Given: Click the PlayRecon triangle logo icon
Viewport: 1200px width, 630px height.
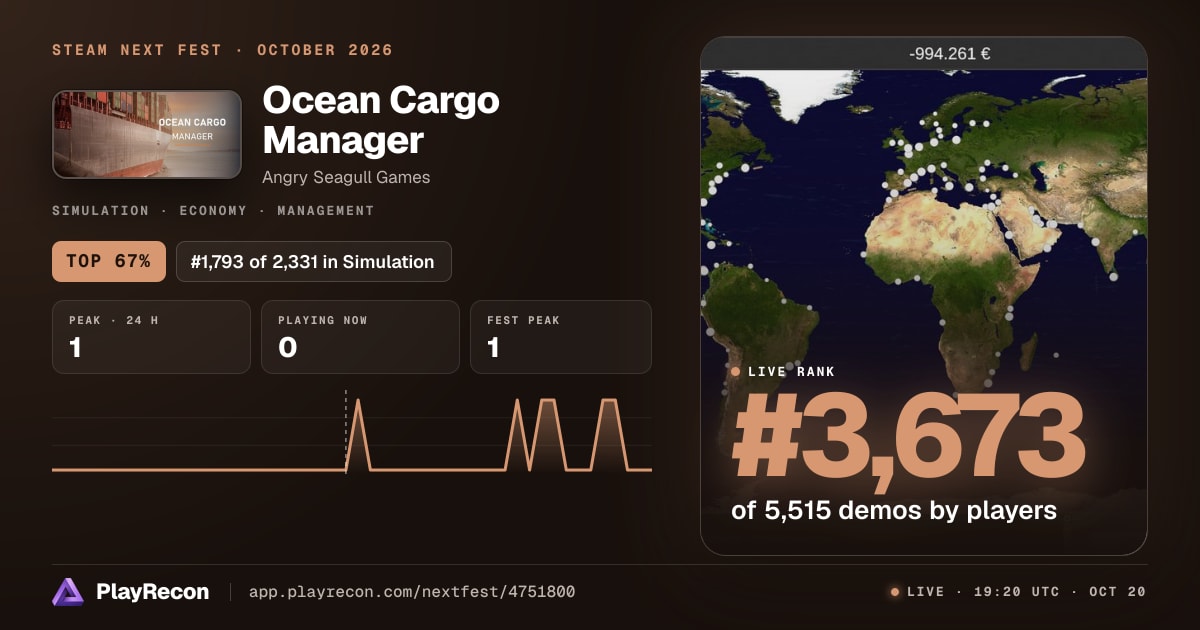Looking at the screenshot, I should 68,592.
